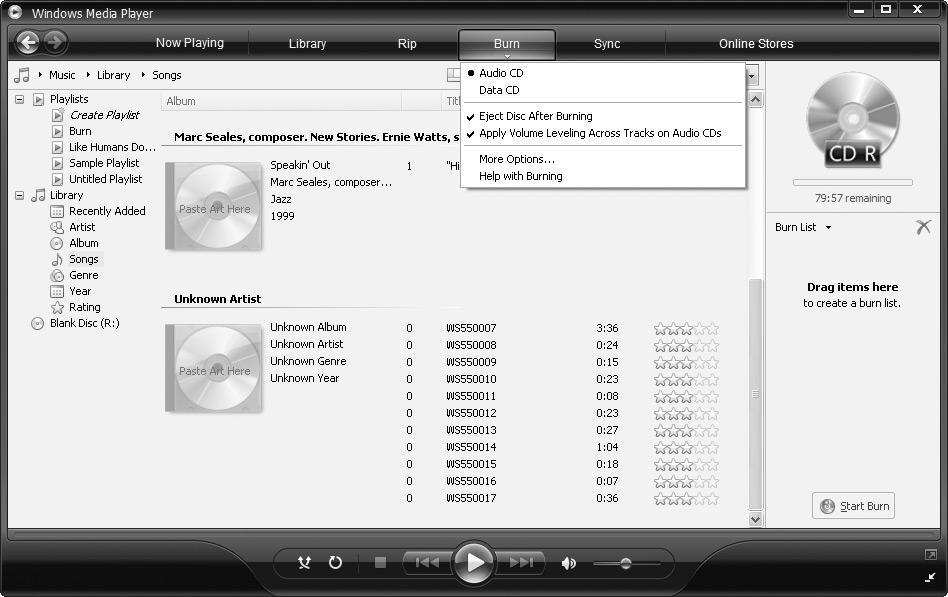The height and width of the screenshot is (597, 948).
Task: Click the Rating star icon
Action: tap(57, 307)
